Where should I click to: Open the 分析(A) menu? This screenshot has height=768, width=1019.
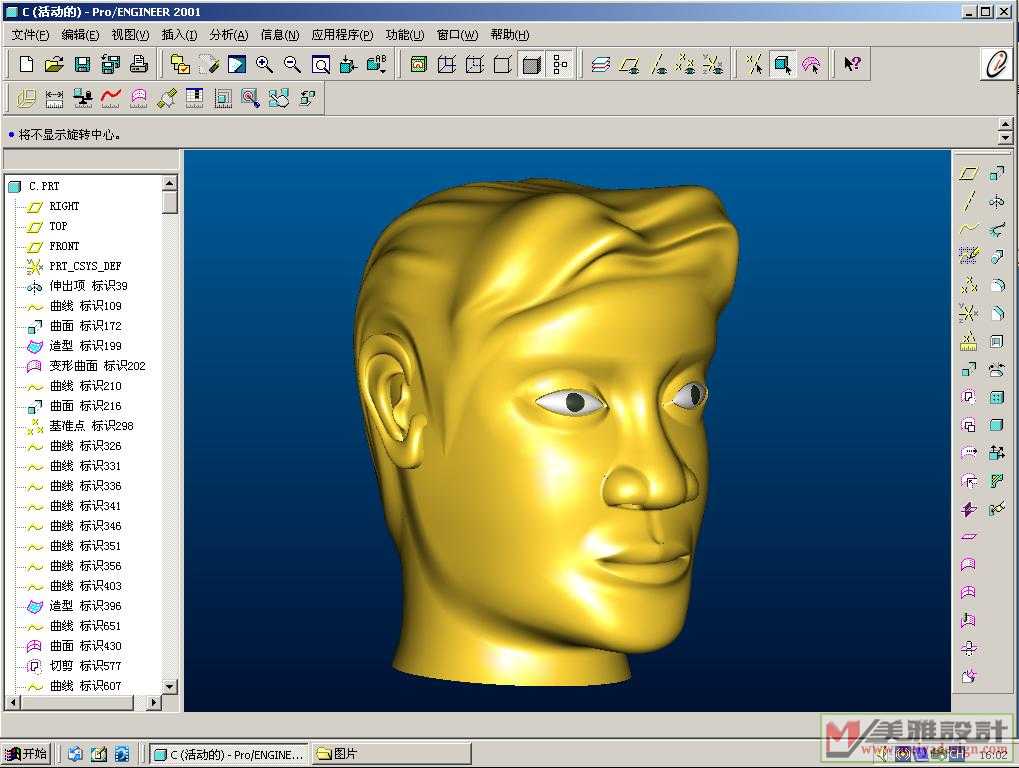tap(229, 34)
